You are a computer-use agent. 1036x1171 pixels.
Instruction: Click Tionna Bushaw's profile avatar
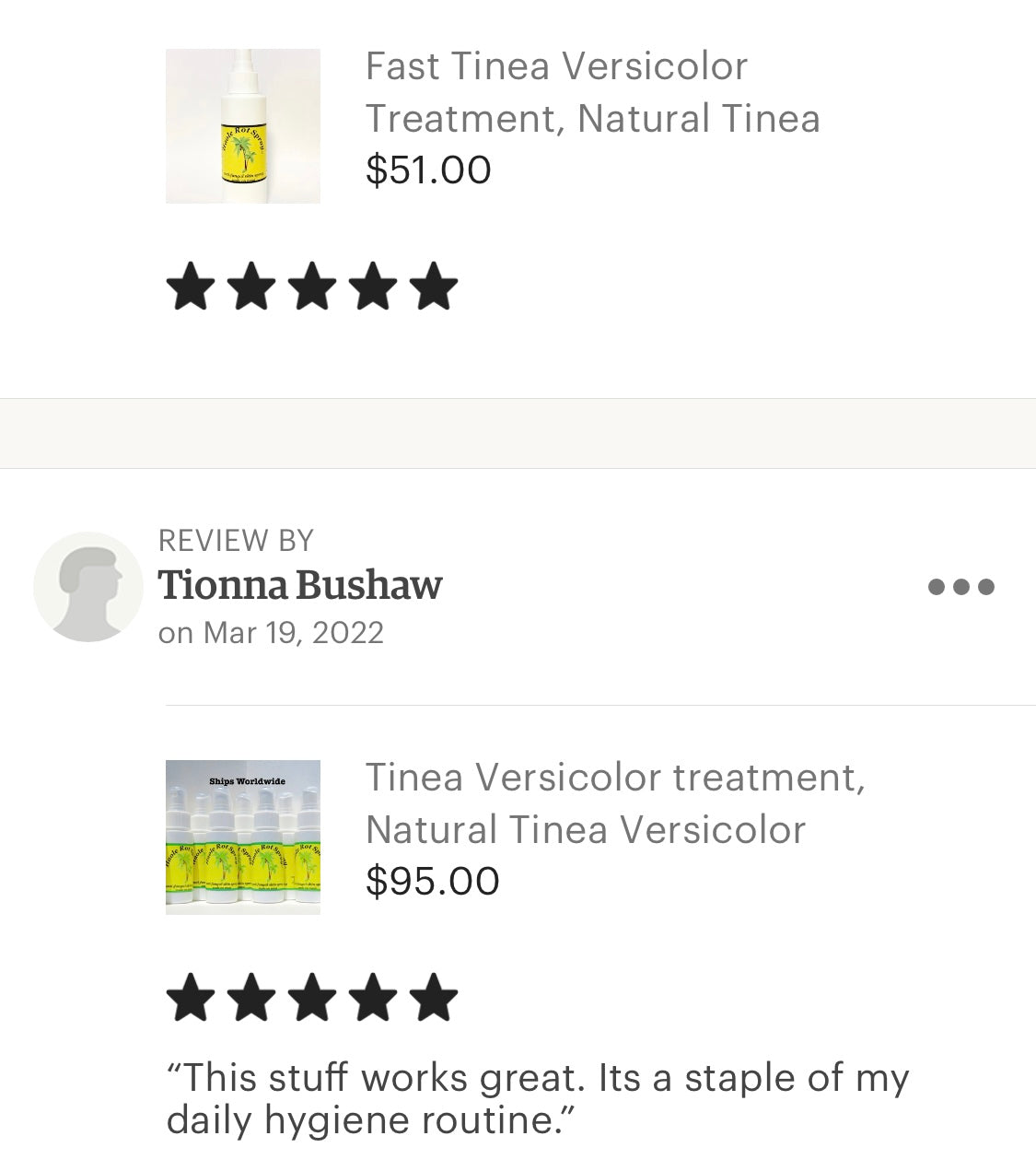click(88, 587)
